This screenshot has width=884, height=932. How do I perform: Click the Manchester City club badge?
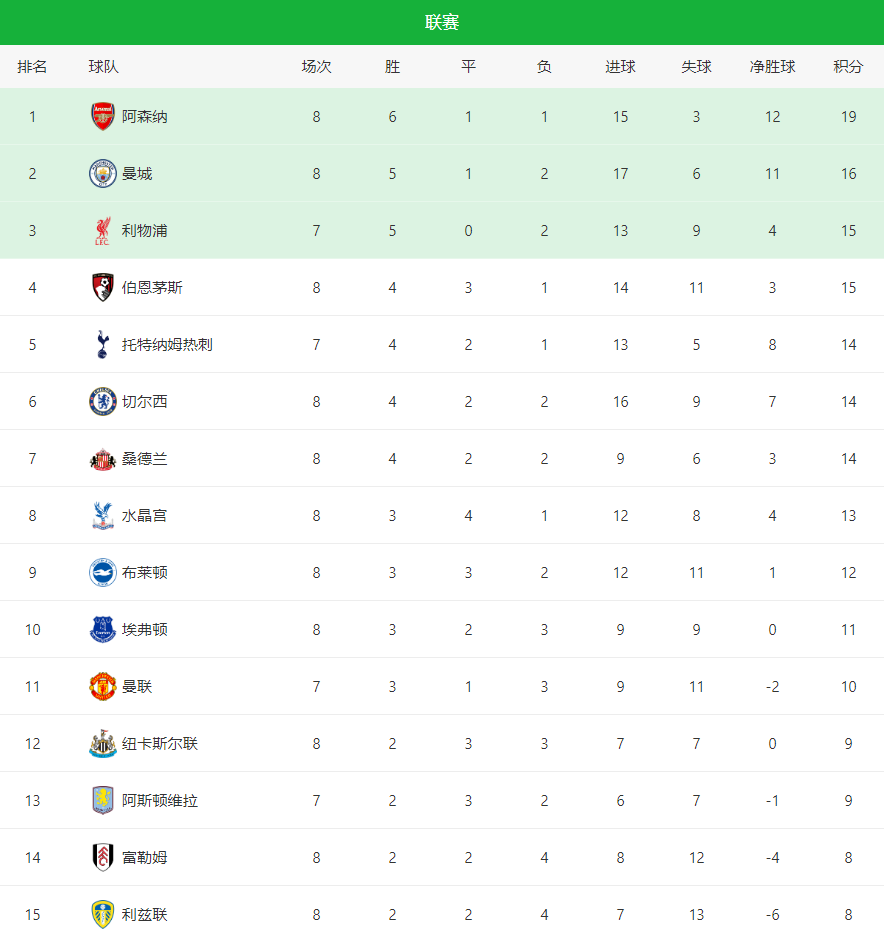(x=102, y=173)
